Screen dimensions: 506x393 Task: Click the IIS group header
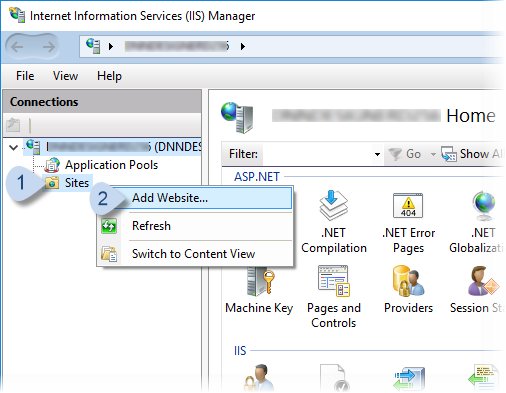(240, 351)
